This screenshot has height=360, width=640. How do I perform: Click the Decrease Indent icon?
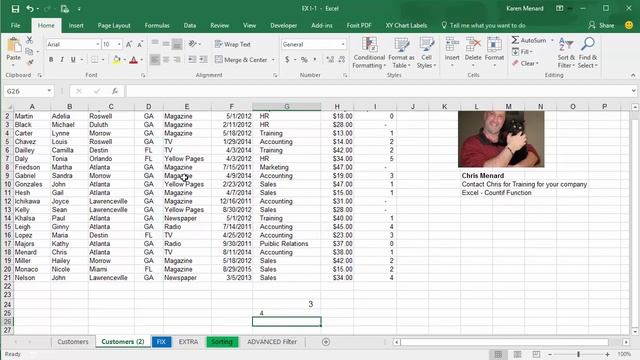click(x=192, y=60)
